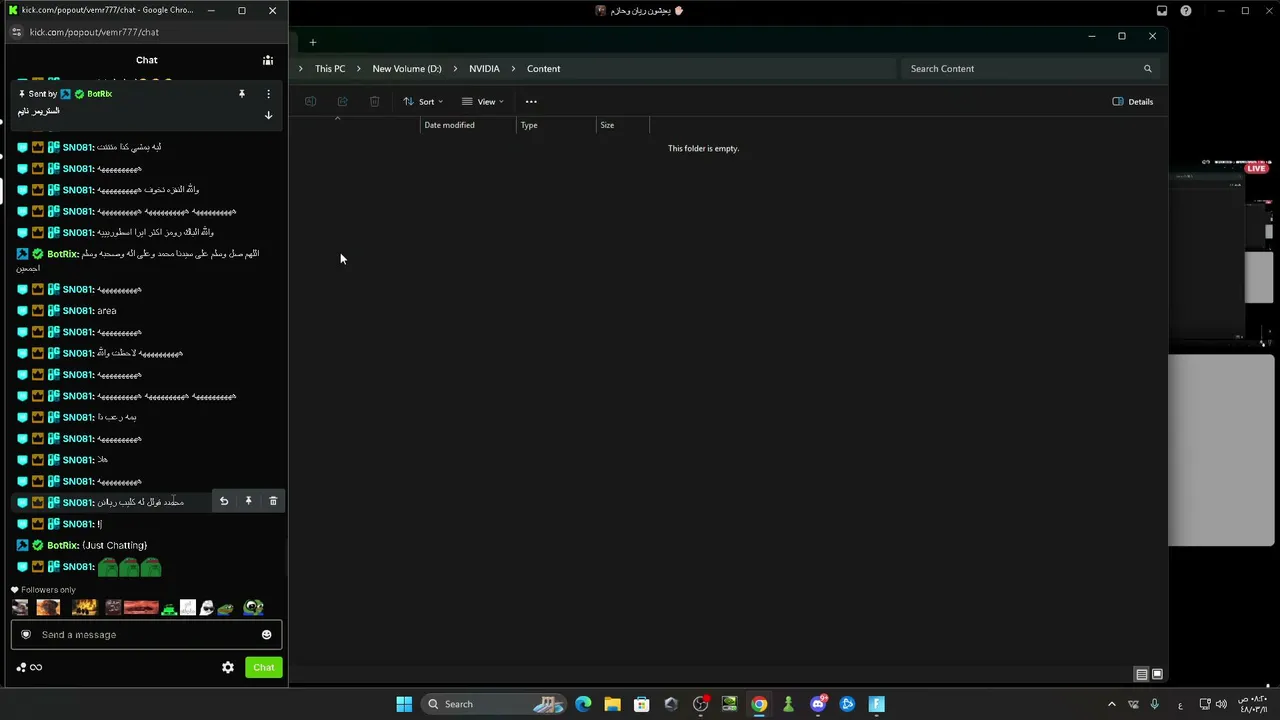1280x720 pixels.
Task: Open chat settings gear
Action: pyautogui.click(x=228, y=667)
